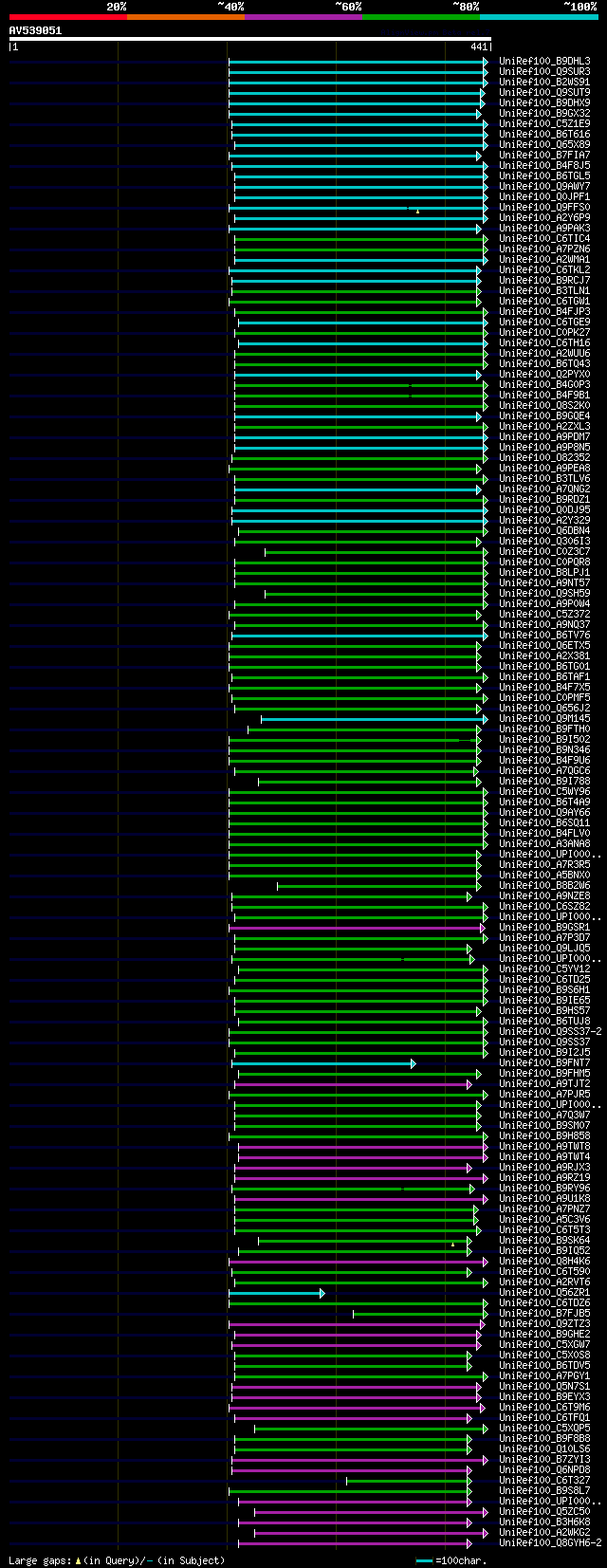607x1568 pixels.
Task: Select hit label UniRef100_A9PAK3
Action: (x=544, y=229)
